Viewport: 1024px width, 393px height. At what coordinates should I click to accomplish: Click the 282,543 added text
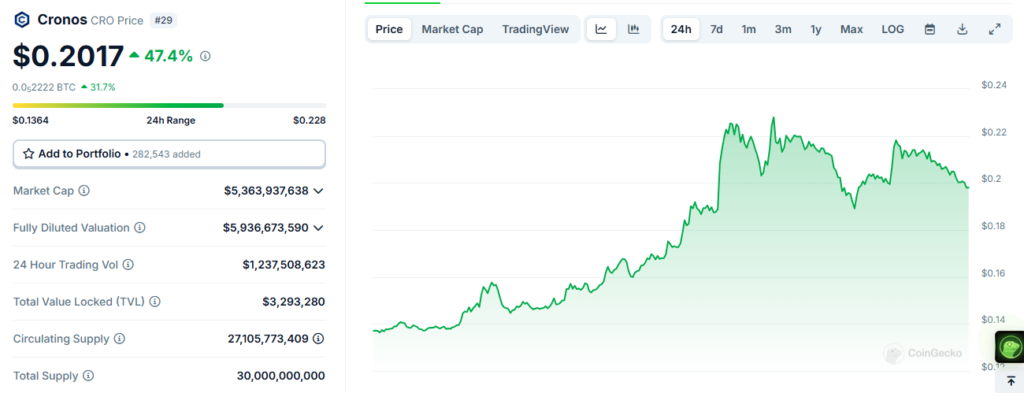166,155
